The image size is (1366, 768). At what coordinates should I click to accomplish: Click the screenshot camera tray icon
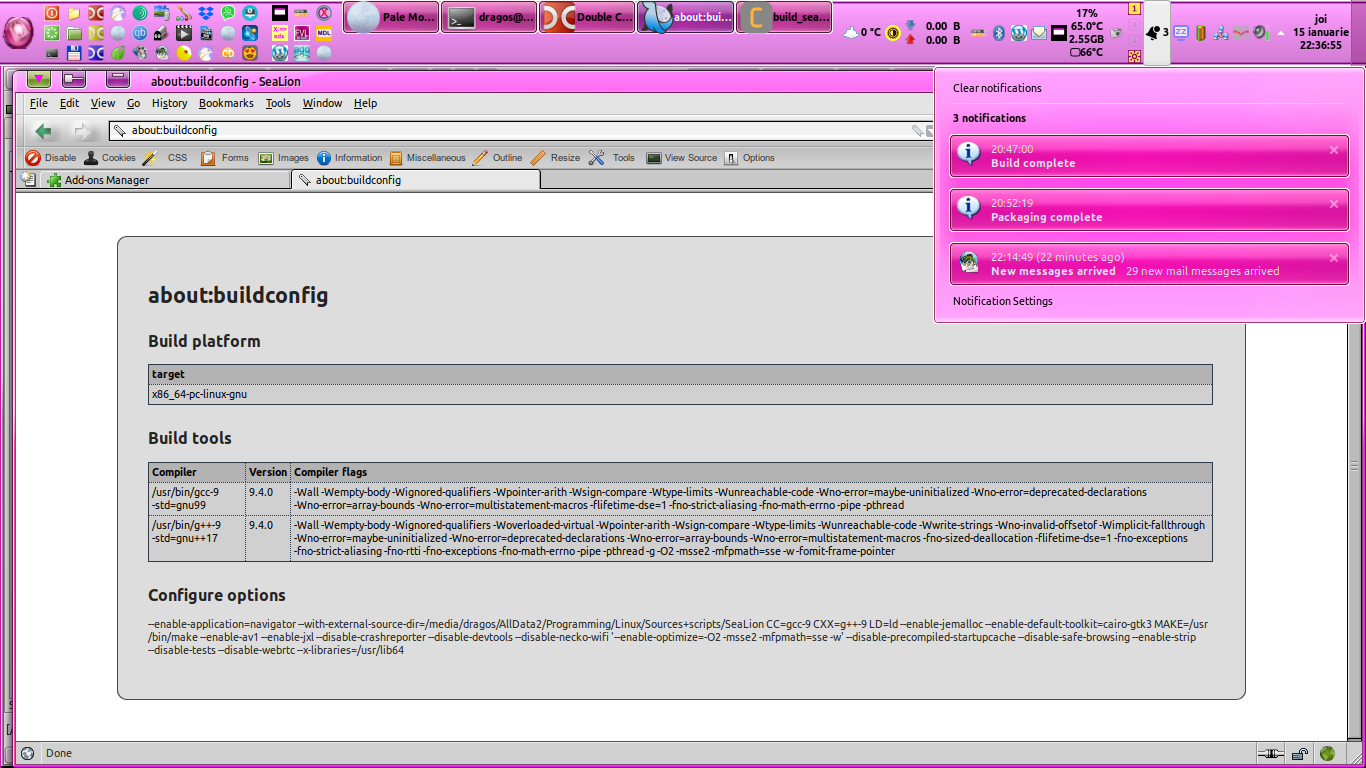tap(1116, 33)
